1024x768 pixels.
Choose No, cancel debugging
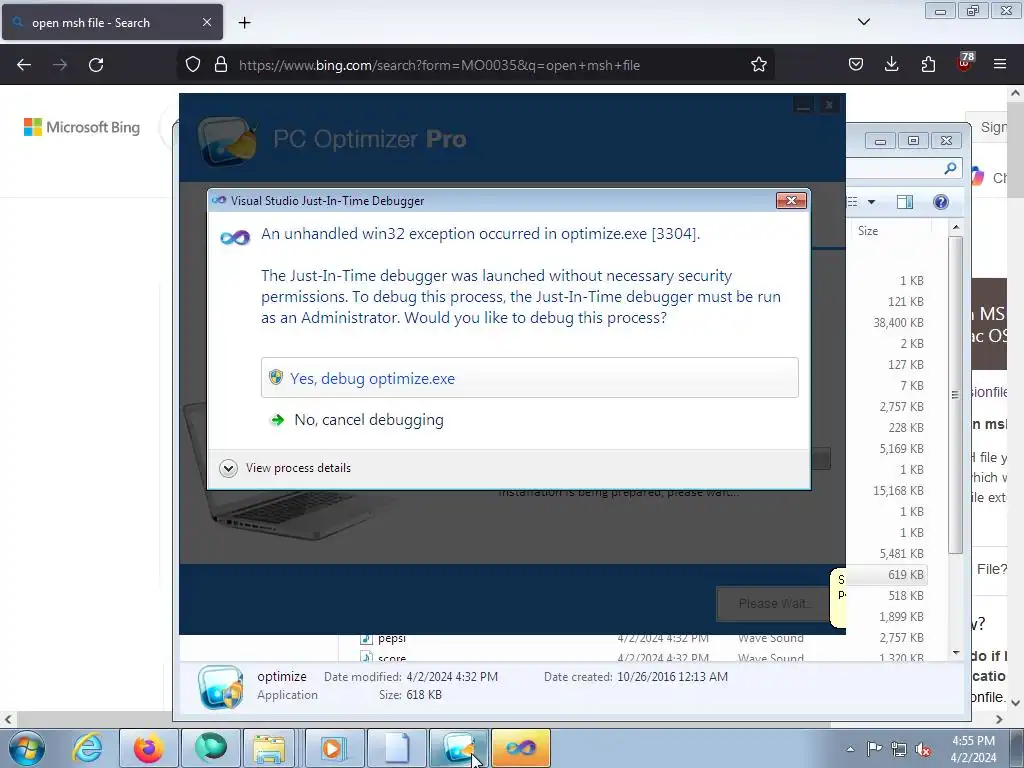tap(356, 420)
